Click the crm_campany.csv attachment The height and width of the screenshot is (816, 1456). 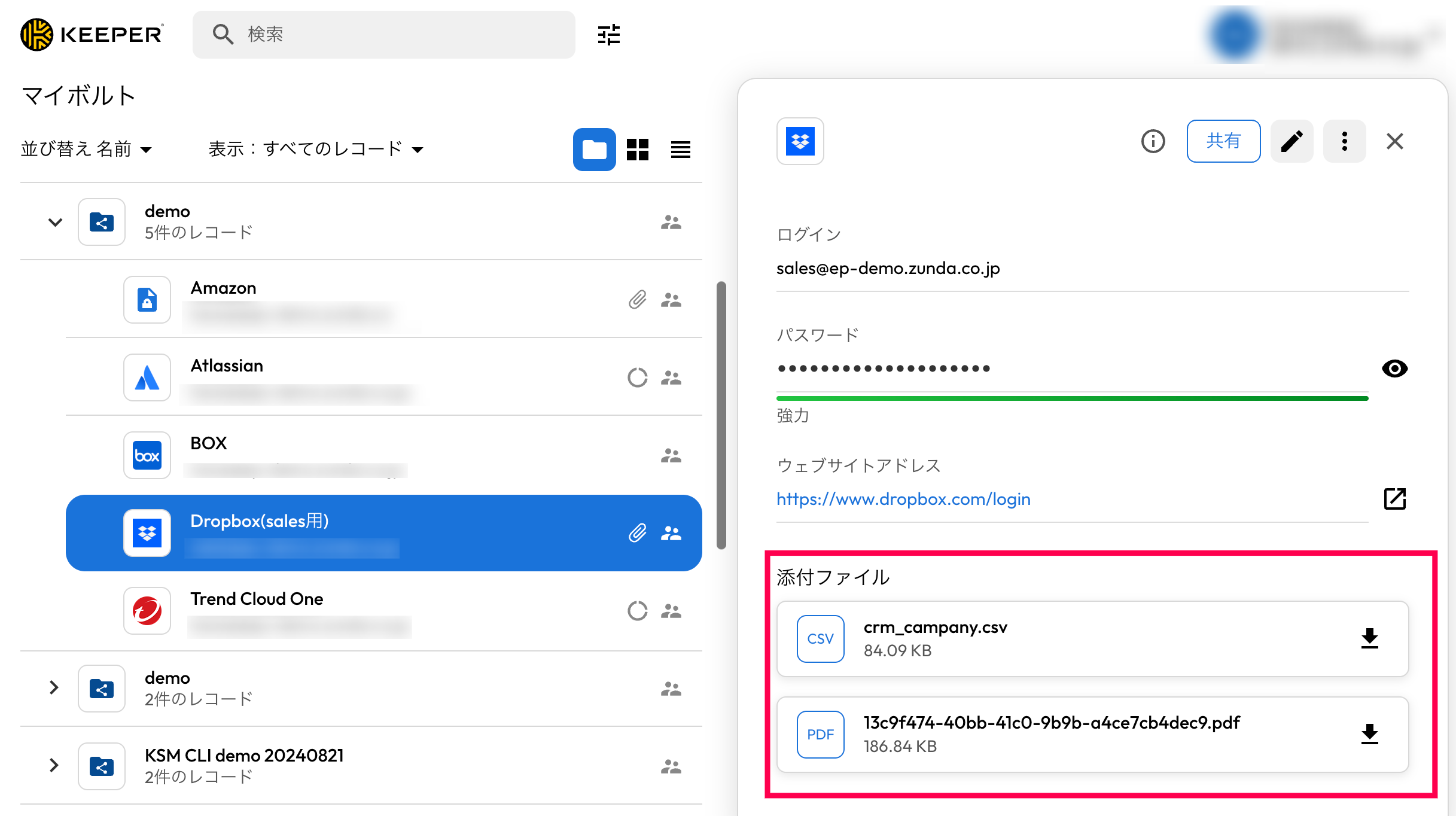pyautogui.click(x=1092, y=639)
